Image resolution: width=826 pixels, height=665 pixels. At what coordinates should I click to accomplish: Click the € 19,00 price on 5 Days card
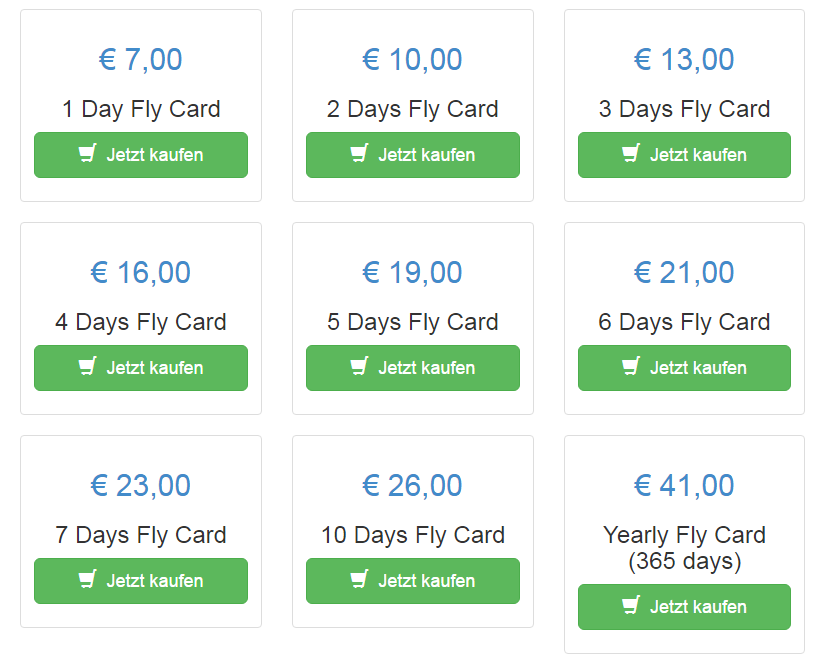tap(412, 272)
